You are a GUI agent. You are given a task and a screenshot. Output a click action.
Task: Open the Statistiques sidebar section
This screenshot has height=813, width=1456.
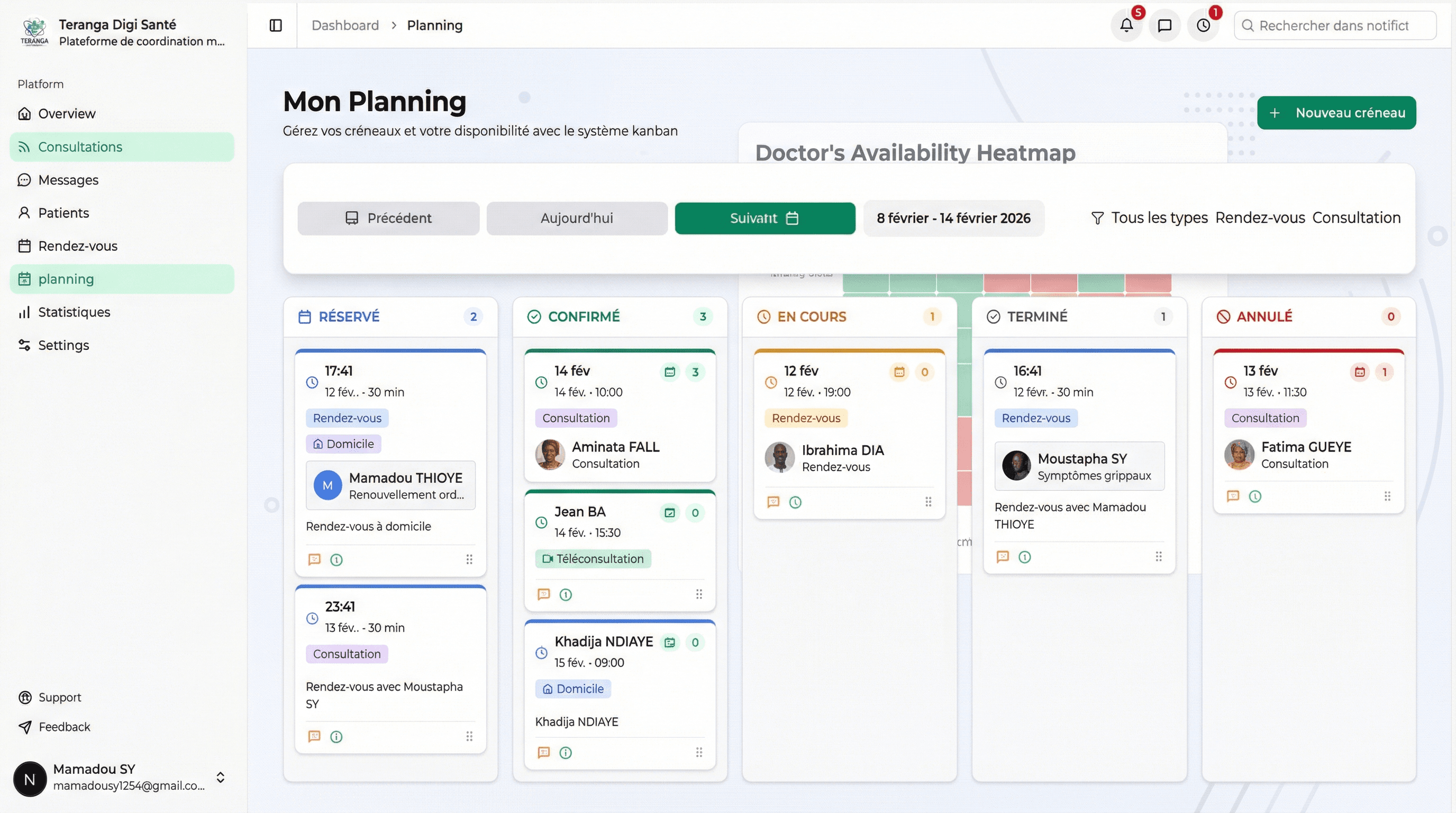tap(74, 312)
